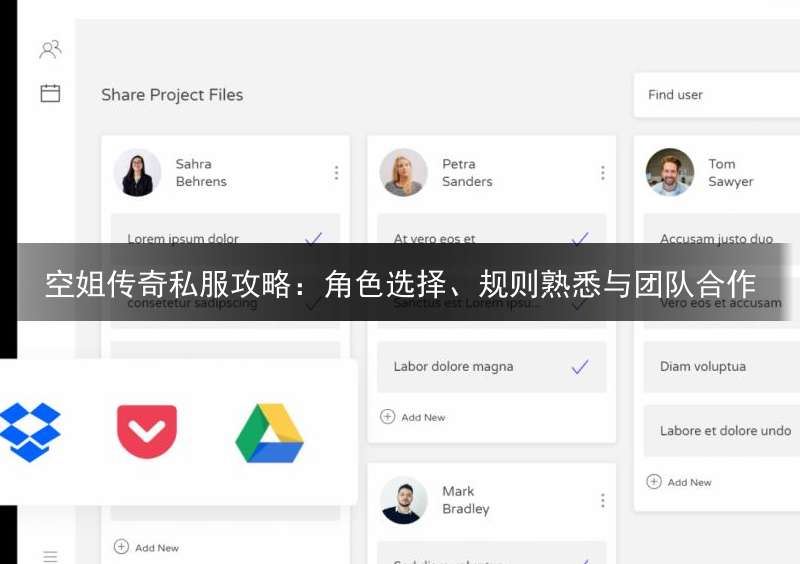800x564 pixels.
Task: Open the users/contacts sidebar icon
Action: (x=51, y=50)
